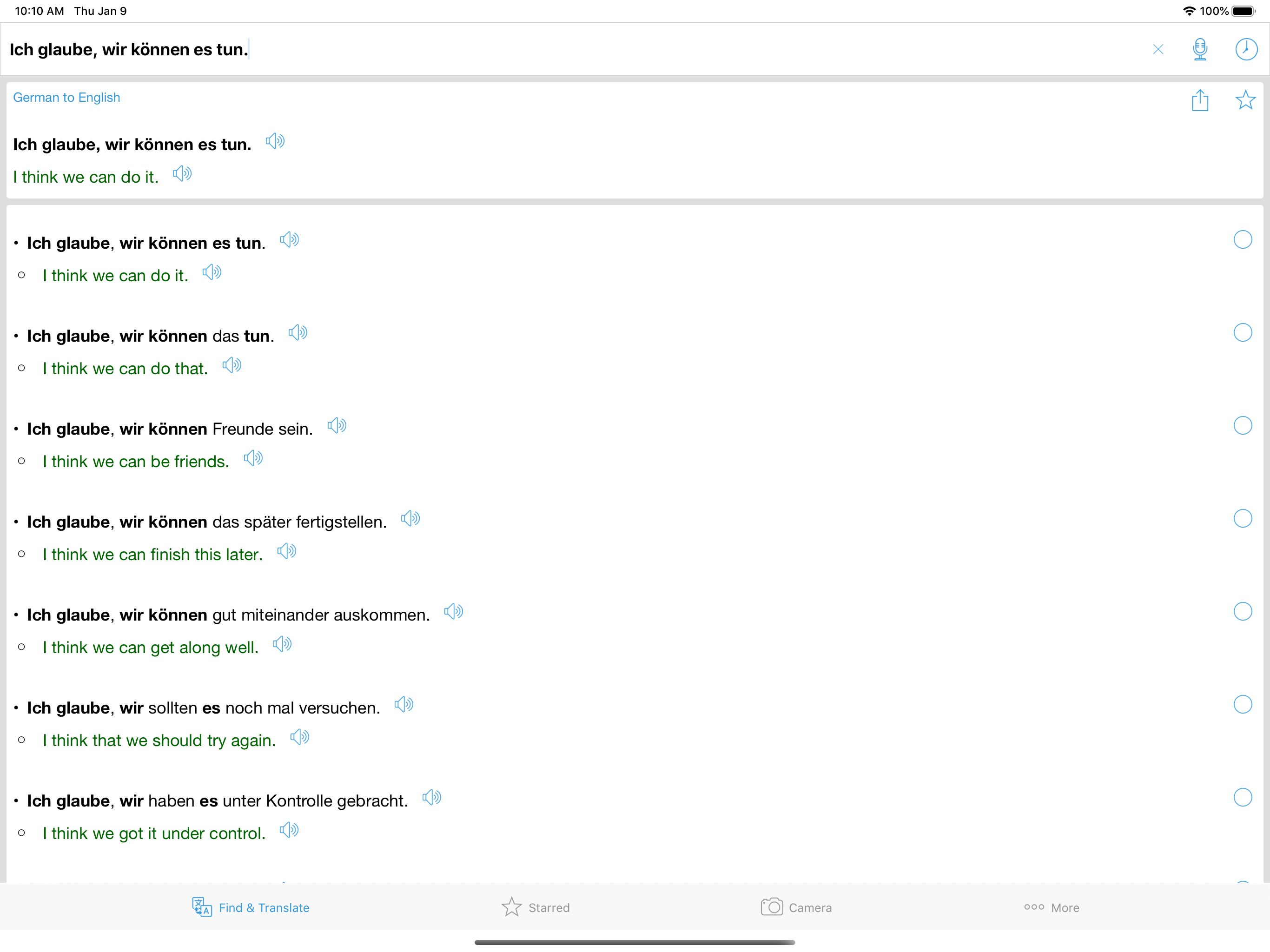Tap the share icon in translation card
The width and height of the screenshot is (1270, 952).
click(1199, 100)
